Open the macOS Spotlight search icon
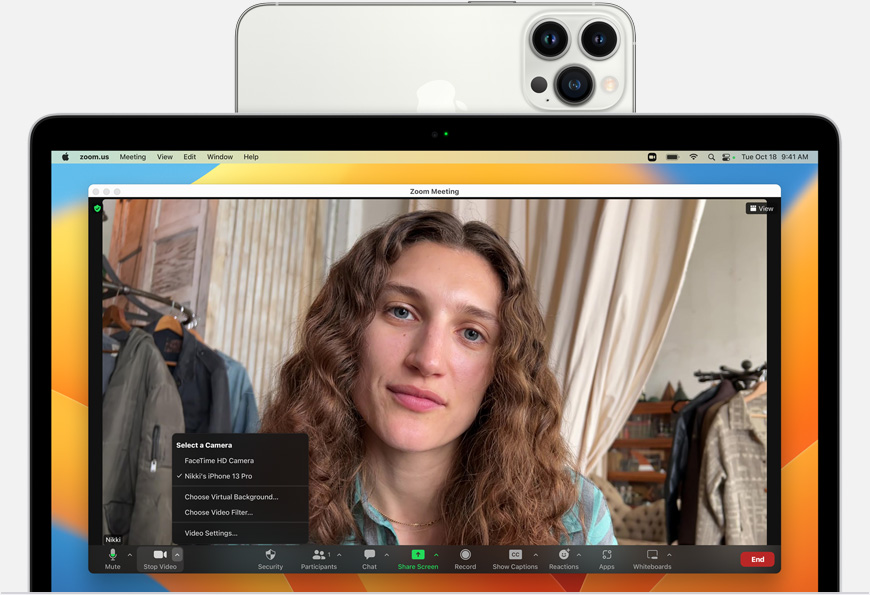This screenshot has height=595, width=870. click(x=711, y=157)
